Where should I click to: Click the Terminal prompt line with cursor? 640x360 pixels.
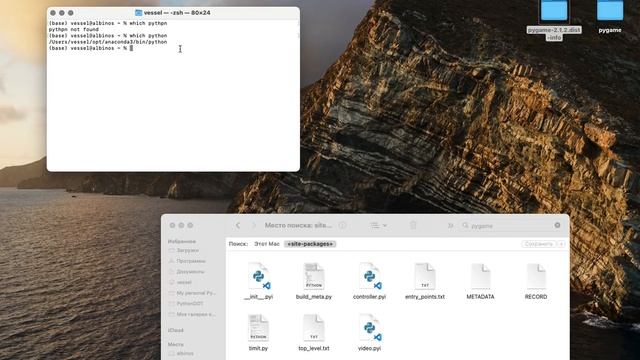click(x=91, y=48)
